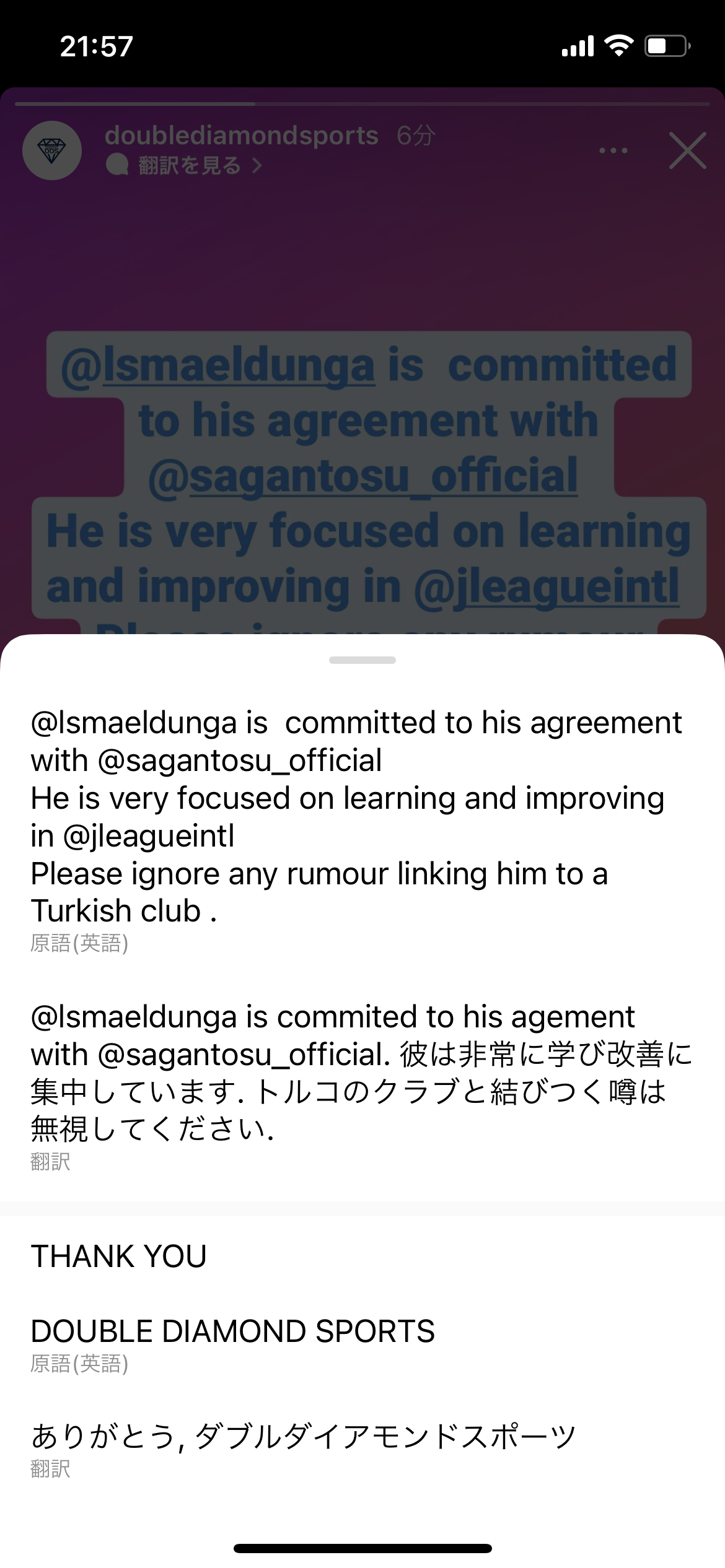Tap the cellular signal bars icon
Screen dimensions: 725x1568
click(578, 46)
